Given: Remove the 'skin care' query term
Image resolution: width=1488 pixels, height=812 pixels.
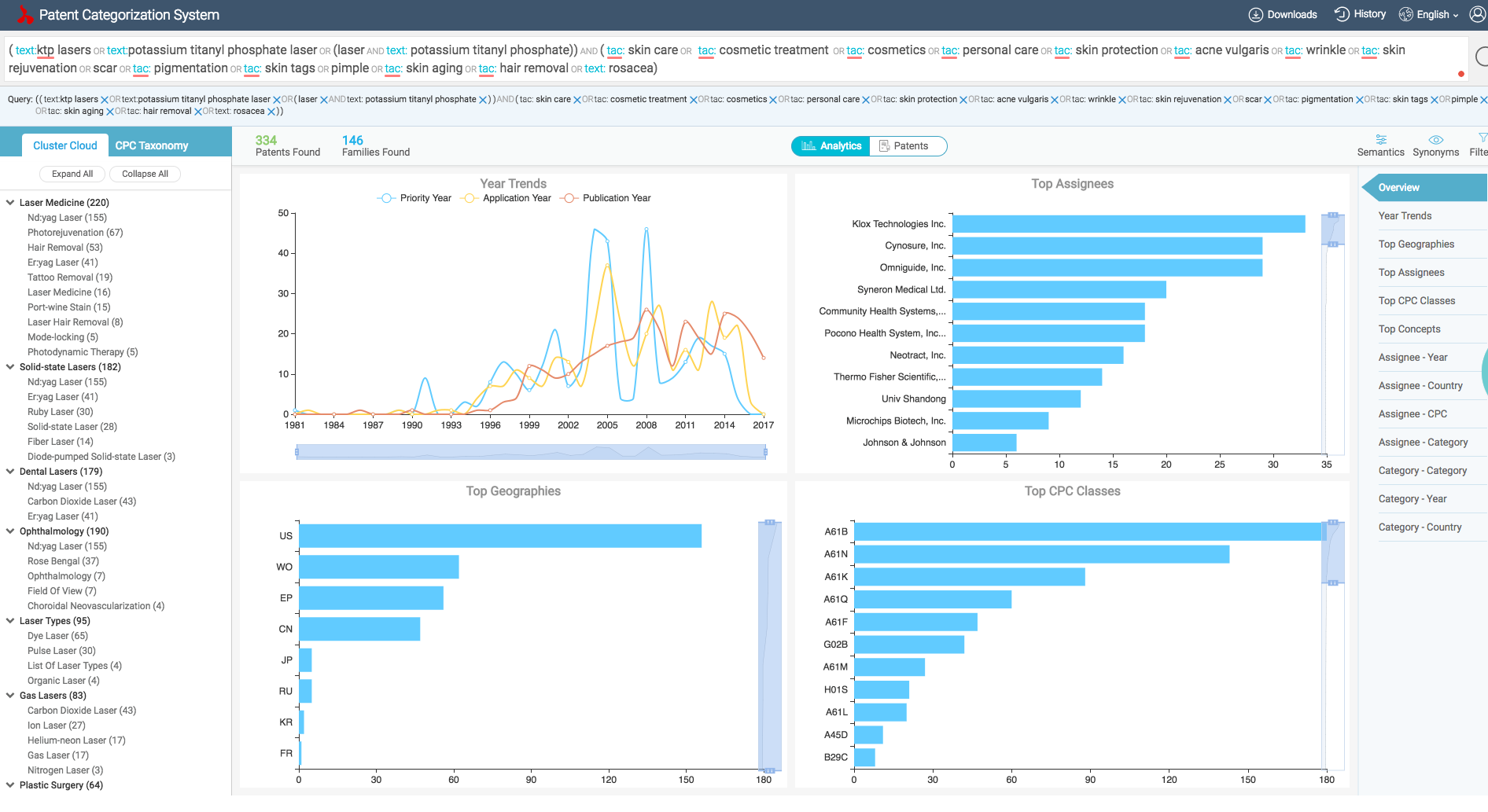Looking at the screenshot, I should pyautogui.click(x=577, y=100).
